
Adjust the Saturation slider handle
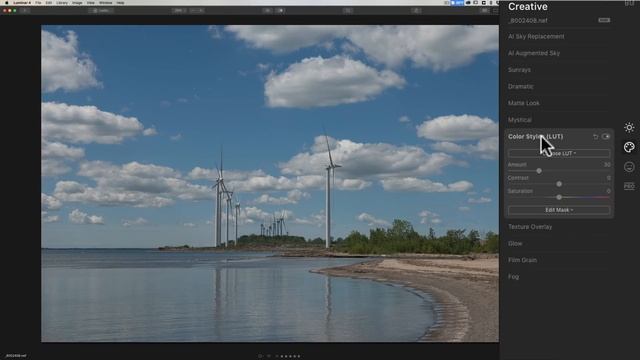[x=559, y=197]
